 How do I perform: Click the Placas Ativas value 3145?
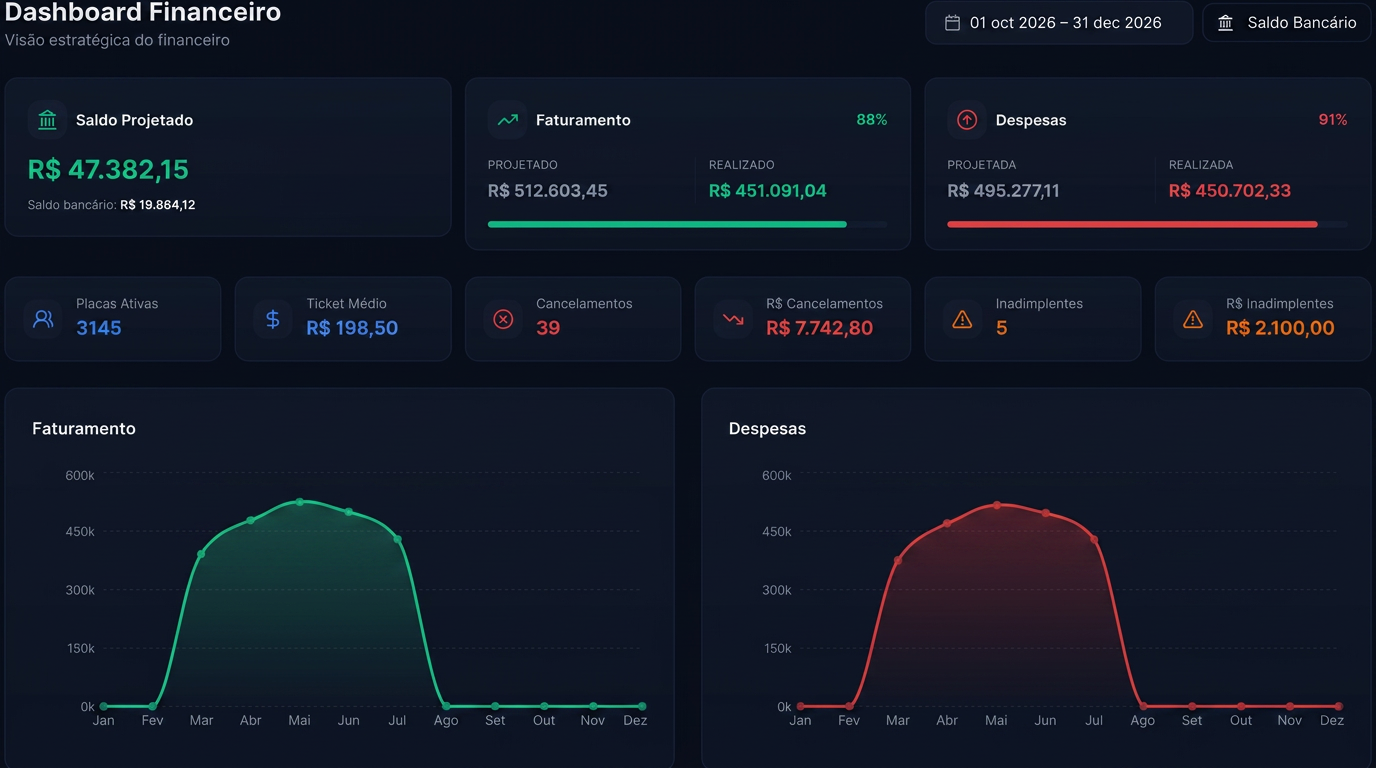click(x=99, y=328)
